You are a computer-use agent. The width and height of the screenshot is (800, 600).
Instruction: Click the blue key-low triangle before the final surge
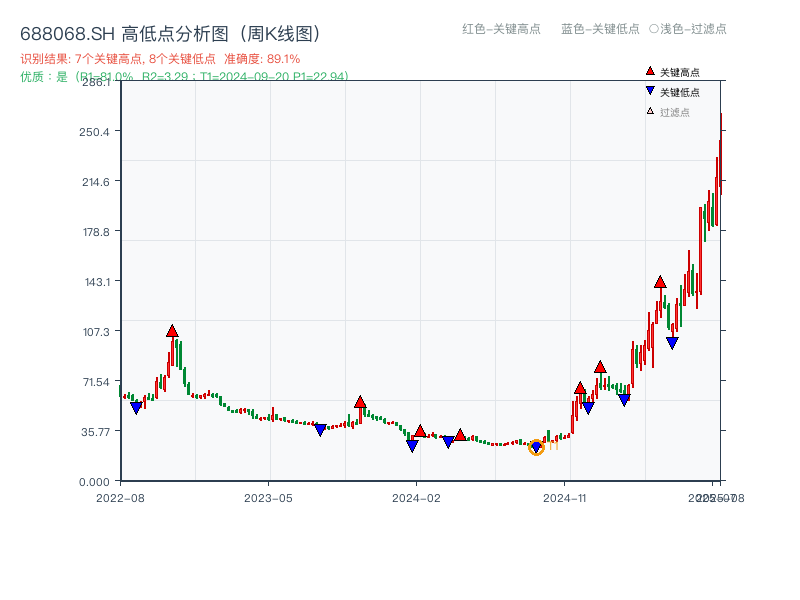pos(672,341)
